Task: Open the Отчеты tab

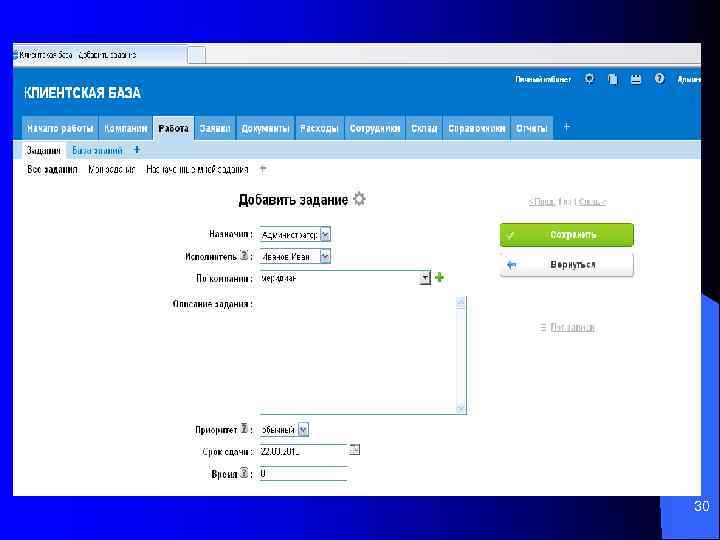Action: [x=532, y=128]
